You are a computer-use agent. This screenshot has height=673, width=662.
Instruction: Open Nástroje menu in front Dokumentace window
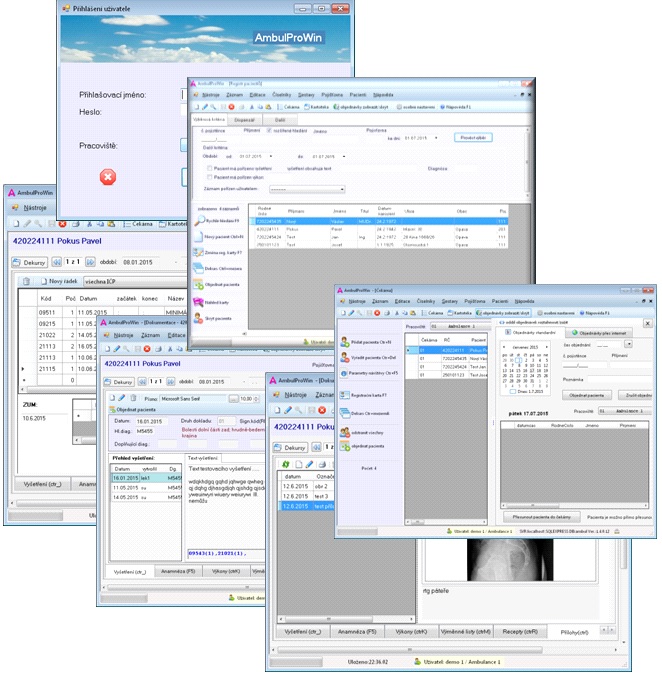(295, 395)
